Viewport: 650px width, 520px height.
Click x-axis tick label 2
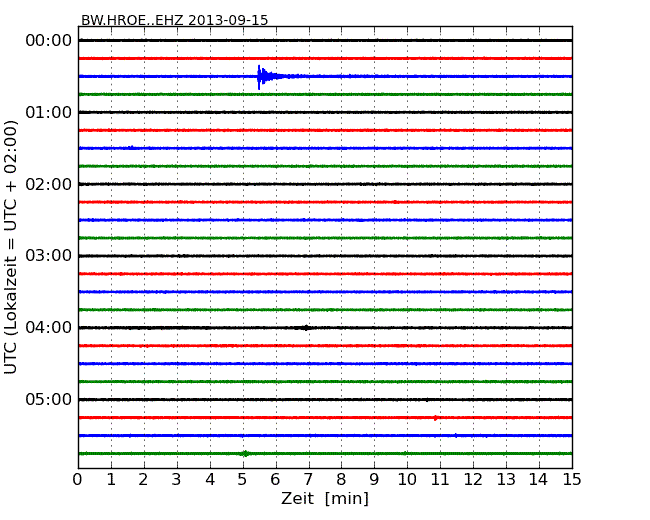(143, 480)
